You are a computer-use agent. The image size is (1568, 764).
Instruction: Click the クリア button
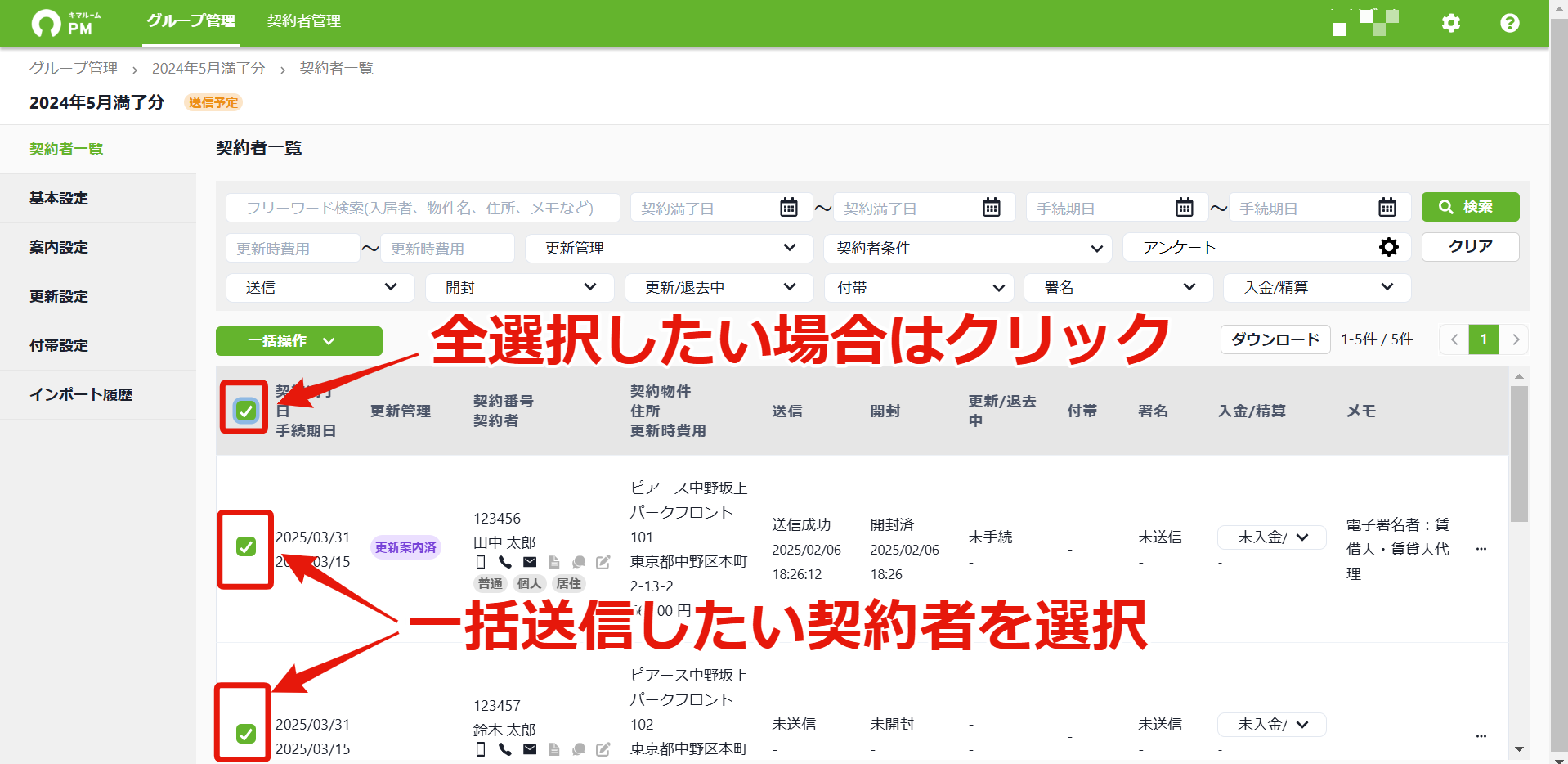(x=1470, y=247)
